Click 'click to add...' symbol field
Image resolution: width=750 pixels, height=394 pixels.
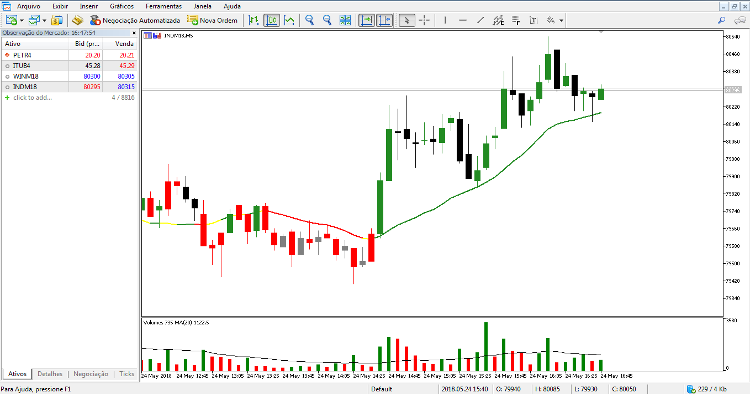[x=33, y=98]
